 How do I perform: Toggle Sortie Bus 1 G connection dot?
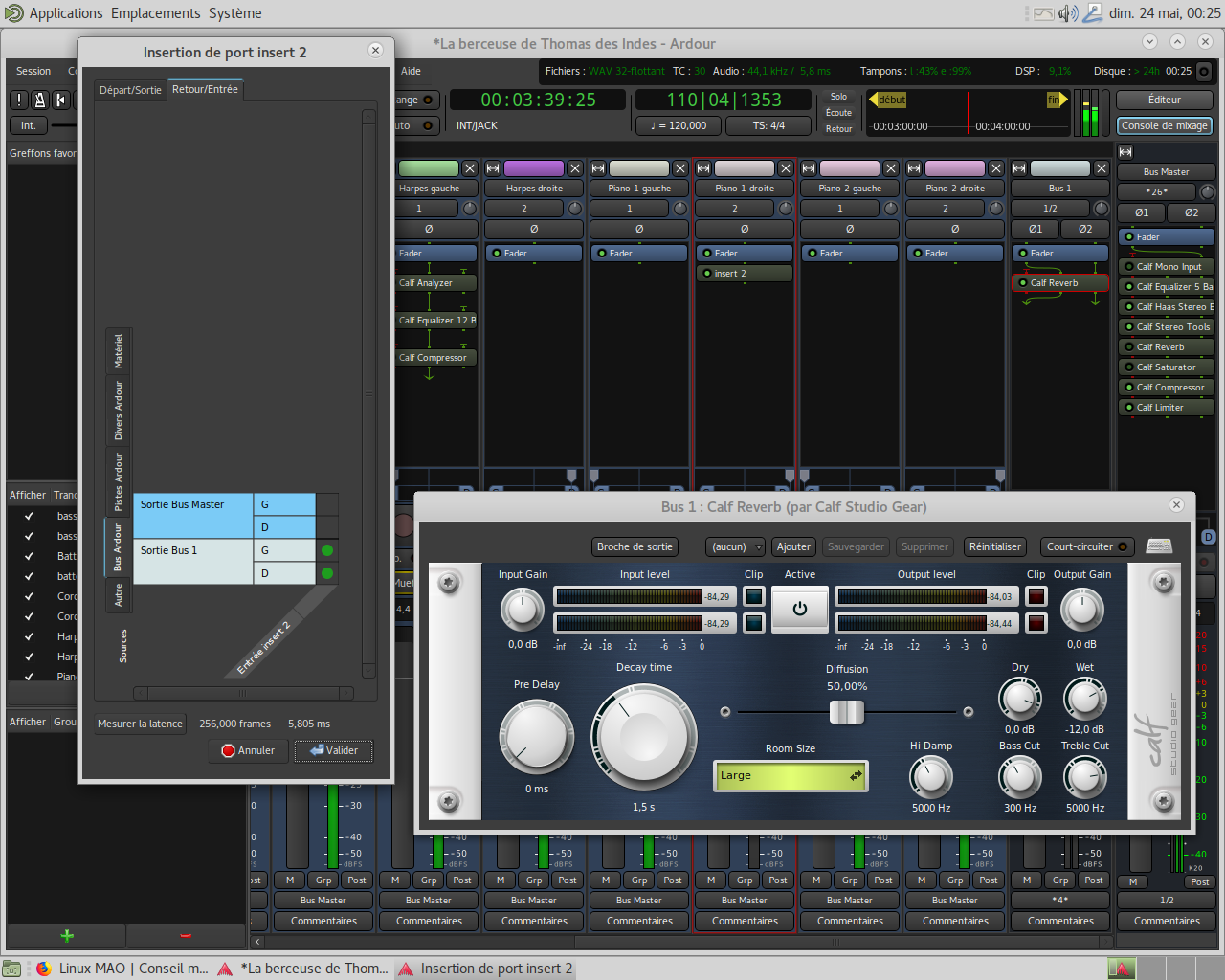[327, 550]
